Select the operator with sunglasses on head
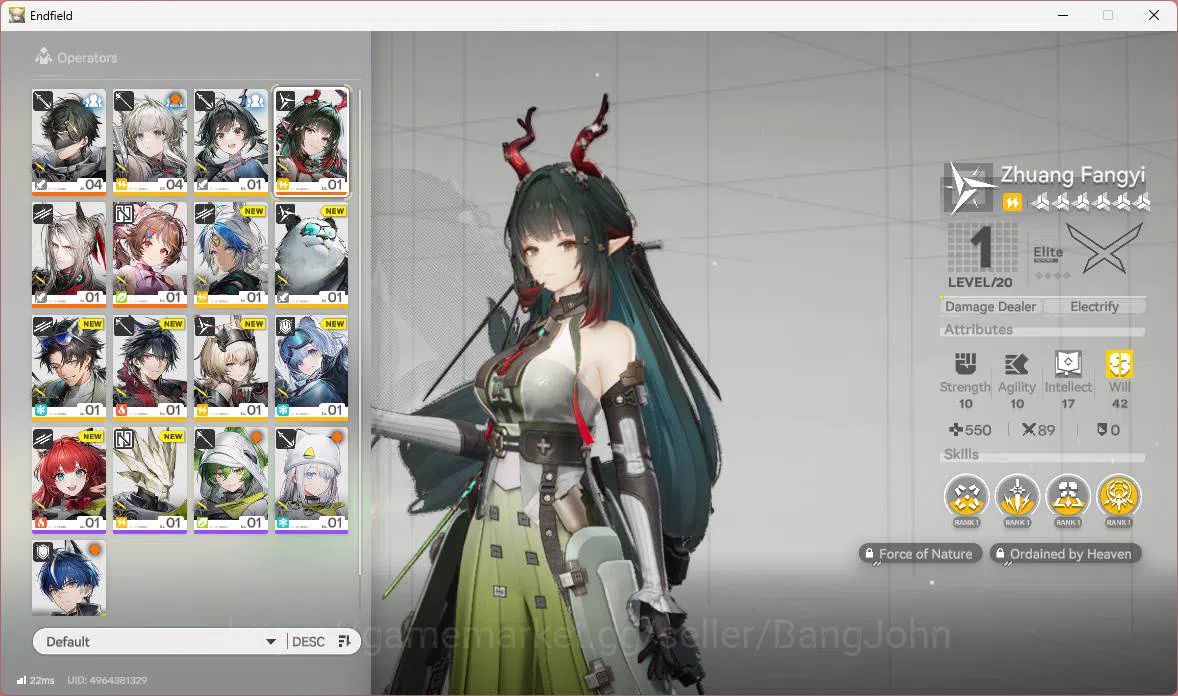 point(69,367)
